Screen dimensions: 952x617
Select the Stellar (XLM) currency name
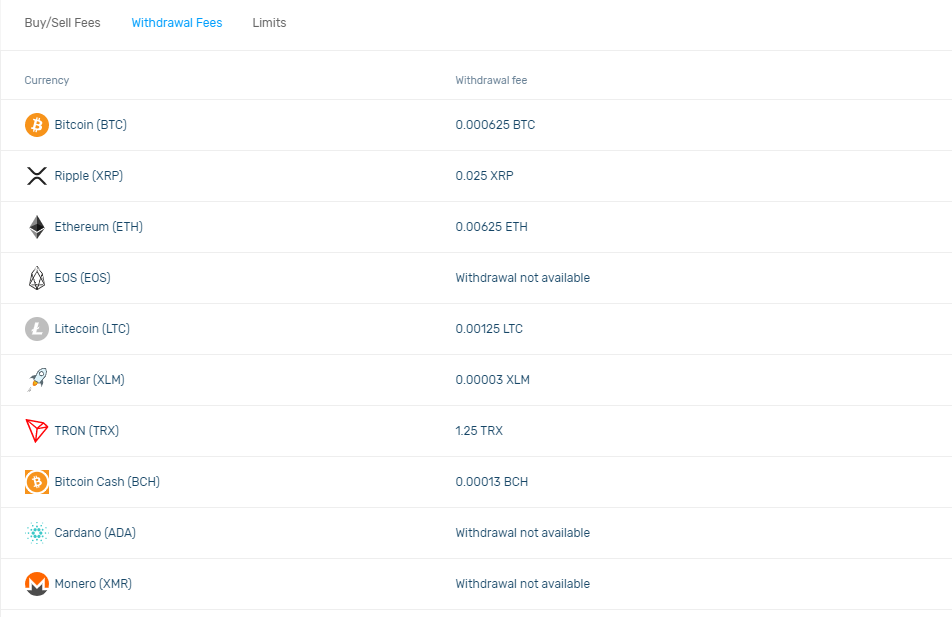[x=89, y=380]
